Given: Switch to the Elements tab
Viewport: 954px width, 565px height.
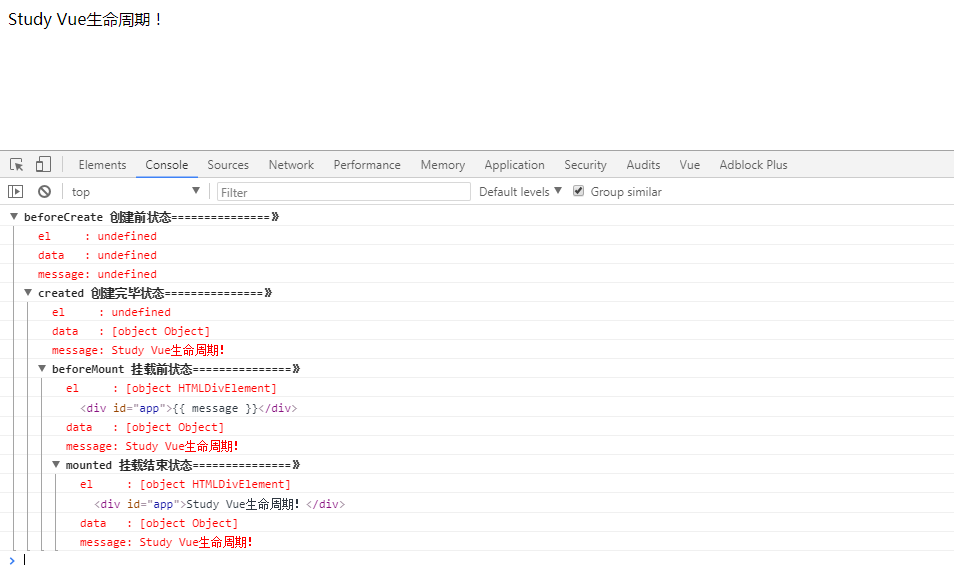Looking at the screenshot, I should 102,165.
